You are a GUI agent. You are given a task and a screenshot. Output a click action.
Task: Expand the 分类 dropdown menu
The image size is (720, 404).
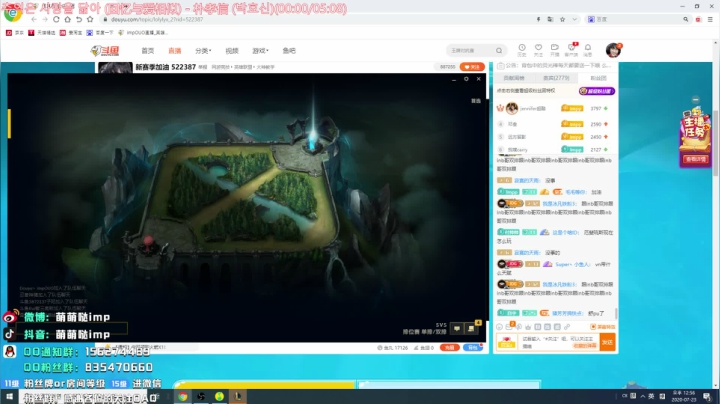pyautogui.click(x=203, y=50)
